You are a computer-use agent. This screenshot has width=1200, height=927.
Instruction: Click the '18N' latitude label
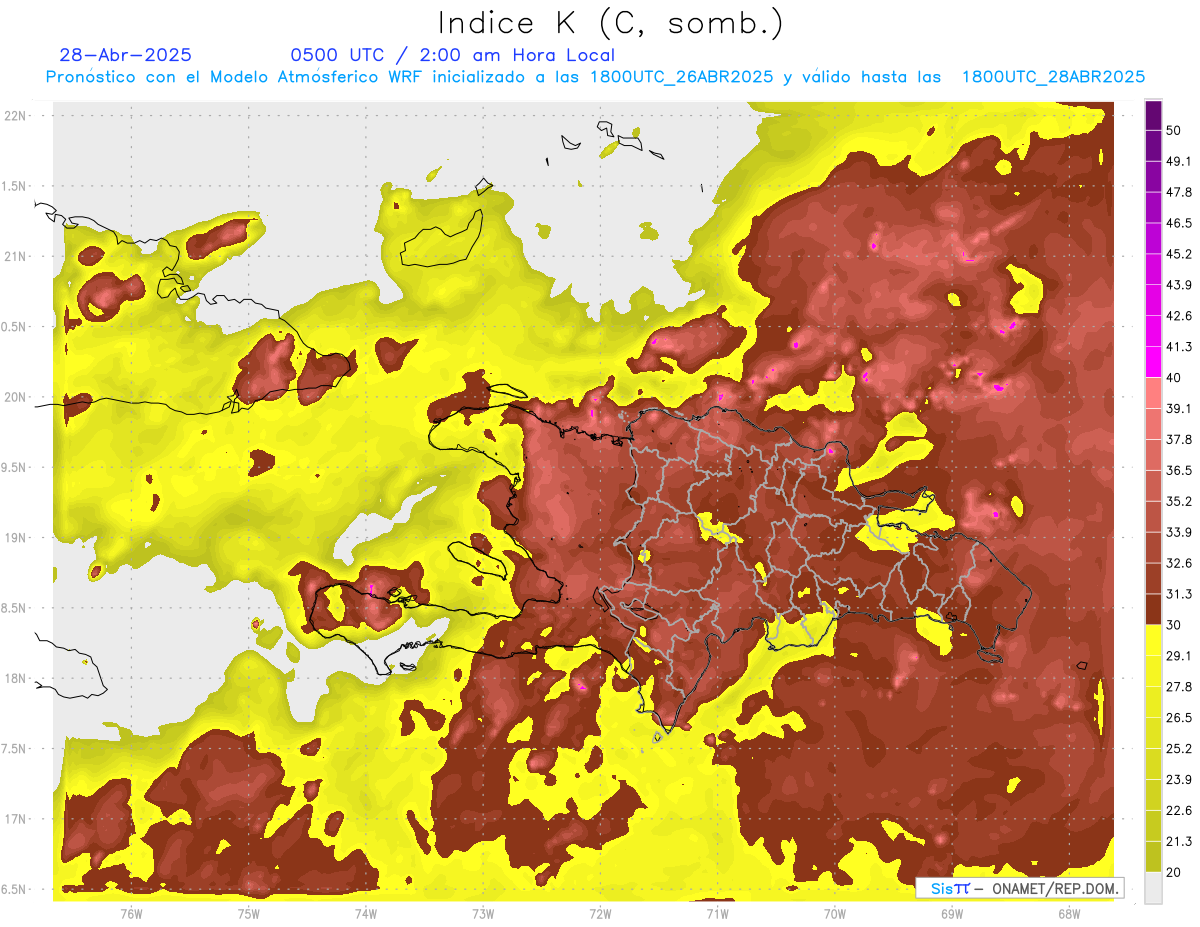(17, 678)
